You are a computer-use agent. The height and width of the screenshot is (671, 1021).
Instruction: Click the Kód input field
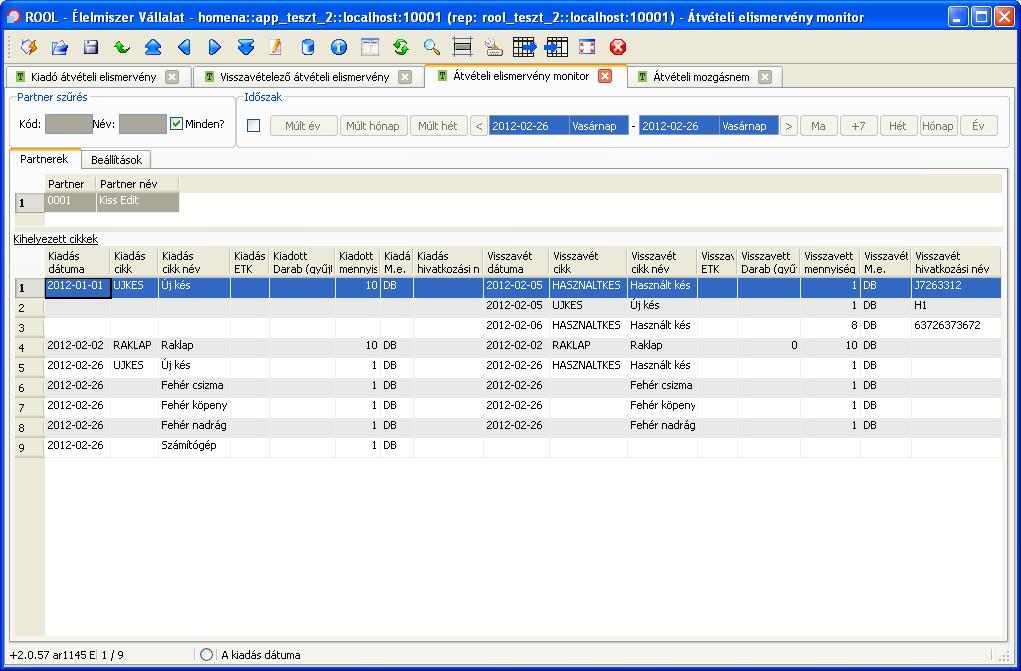[68, 124]
